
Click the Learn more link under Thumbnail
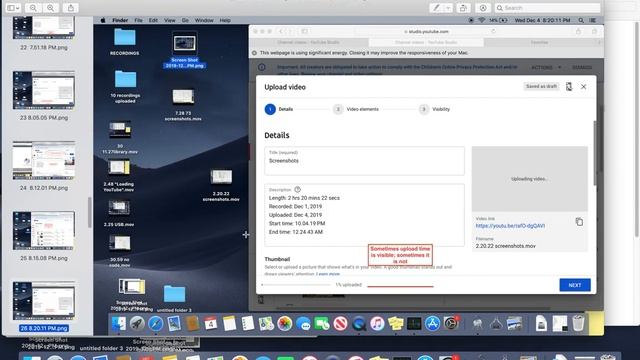point(329,274)
